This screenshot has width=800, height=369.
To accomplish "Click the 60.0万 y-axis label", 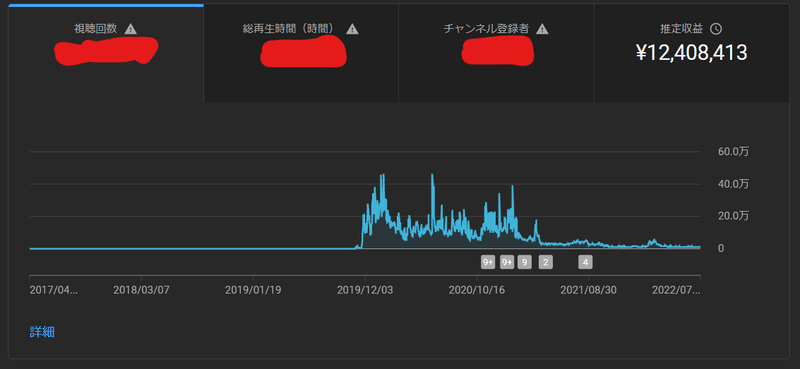I will click(x=734, y=152).
